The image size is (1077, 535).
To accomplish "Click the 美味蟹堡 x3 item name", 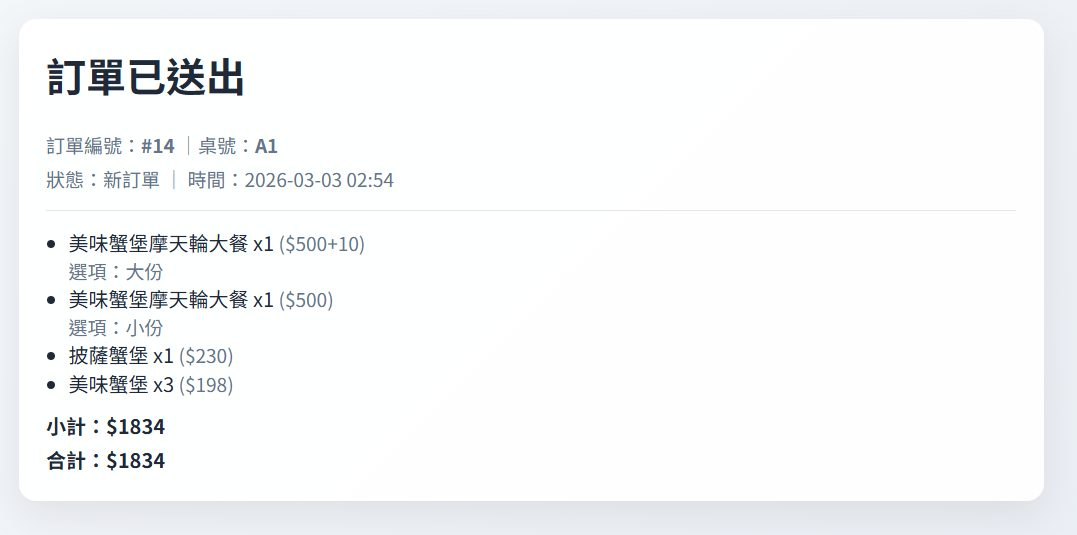I will [121, 384].
